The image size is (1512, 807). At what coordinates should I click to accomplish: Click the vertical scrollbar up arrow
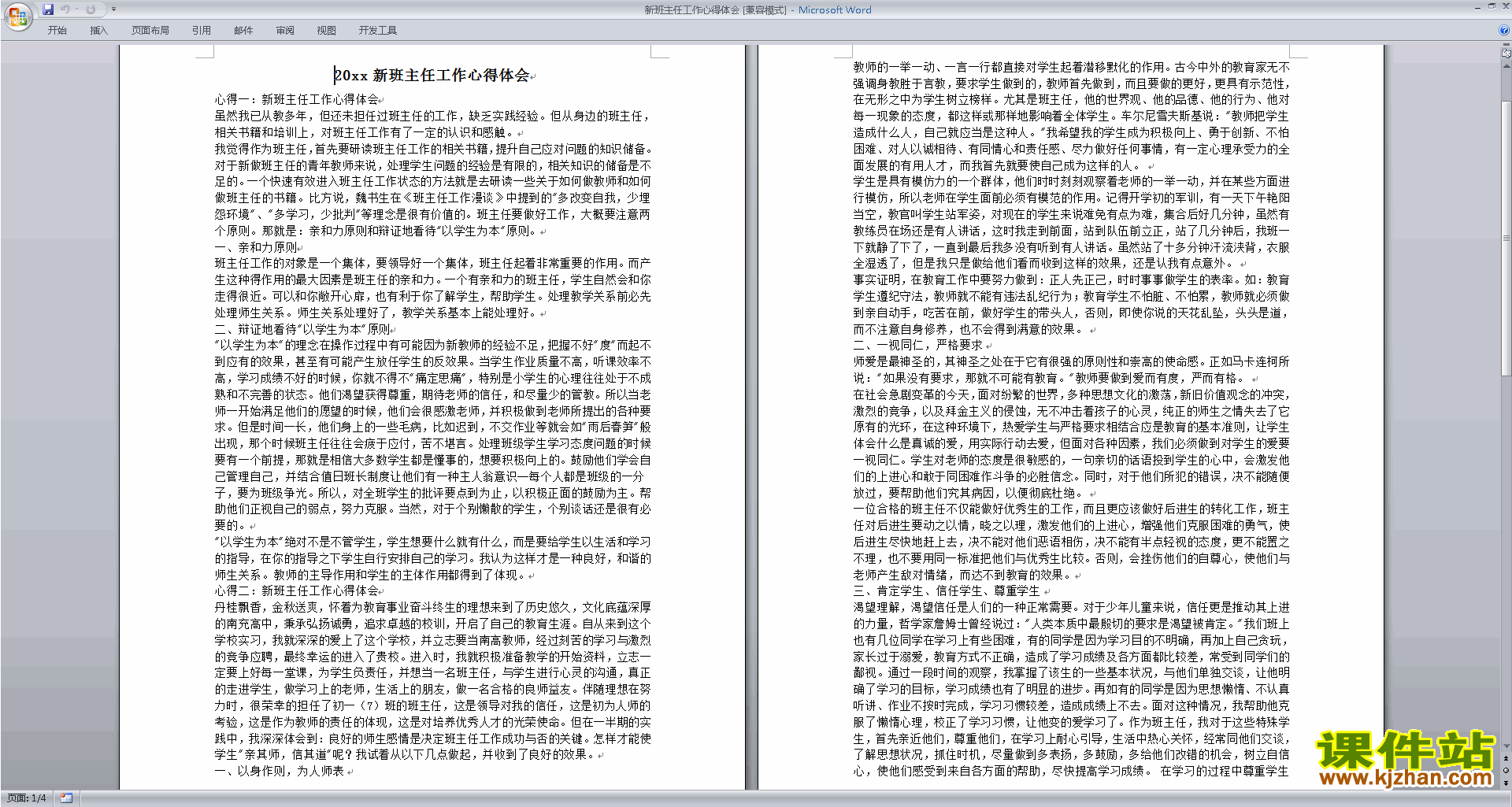tap(1506, 65)
